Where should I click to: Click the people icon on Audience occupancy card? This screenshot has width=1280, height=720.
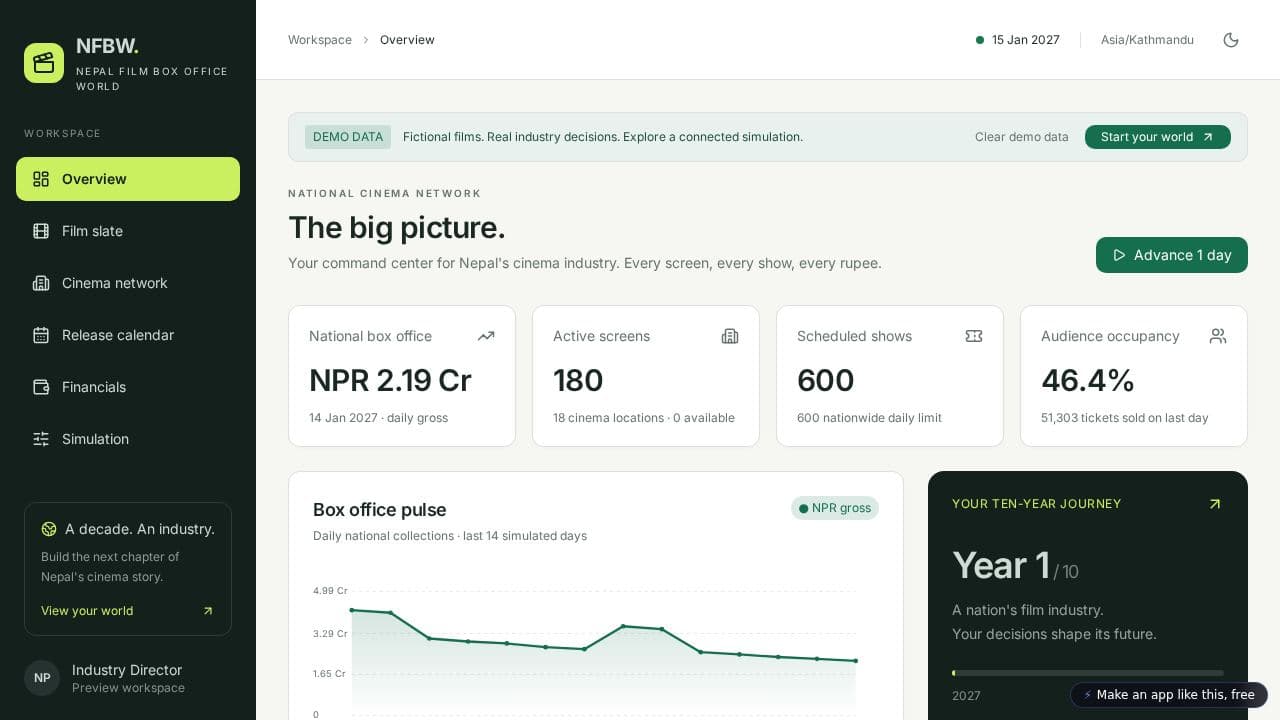[1218, 336]
